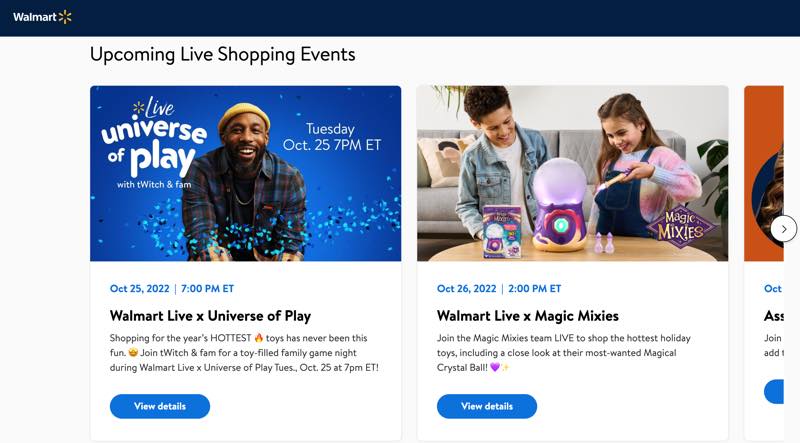Click the Live universe of play logo

click(x=154, y=143)
